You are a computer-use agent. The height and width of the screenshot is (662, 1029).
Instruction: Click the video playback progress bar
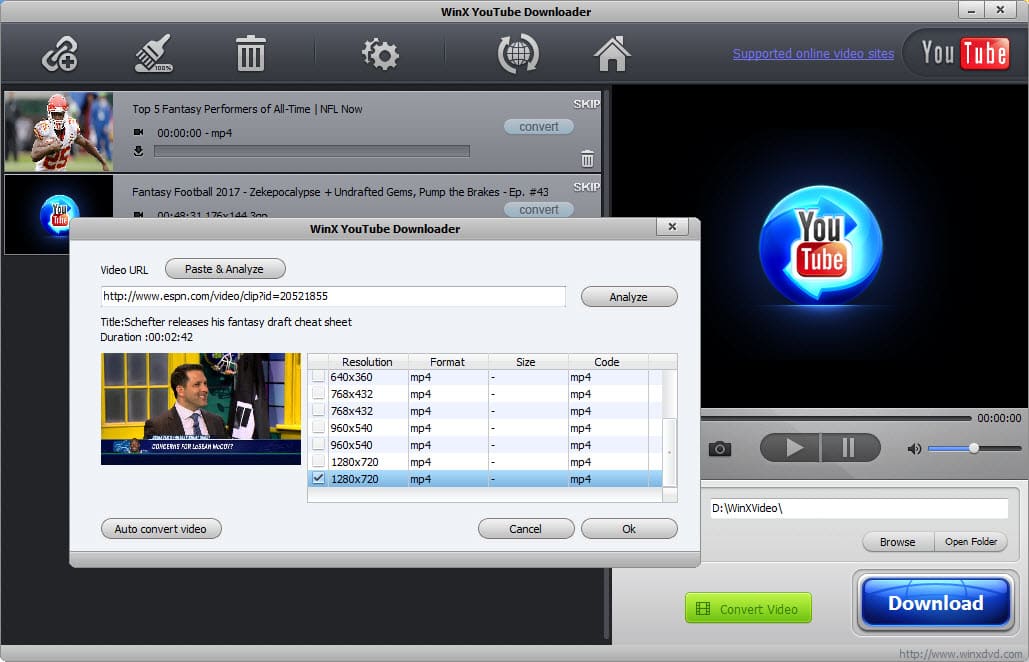(x=836, y=418)
